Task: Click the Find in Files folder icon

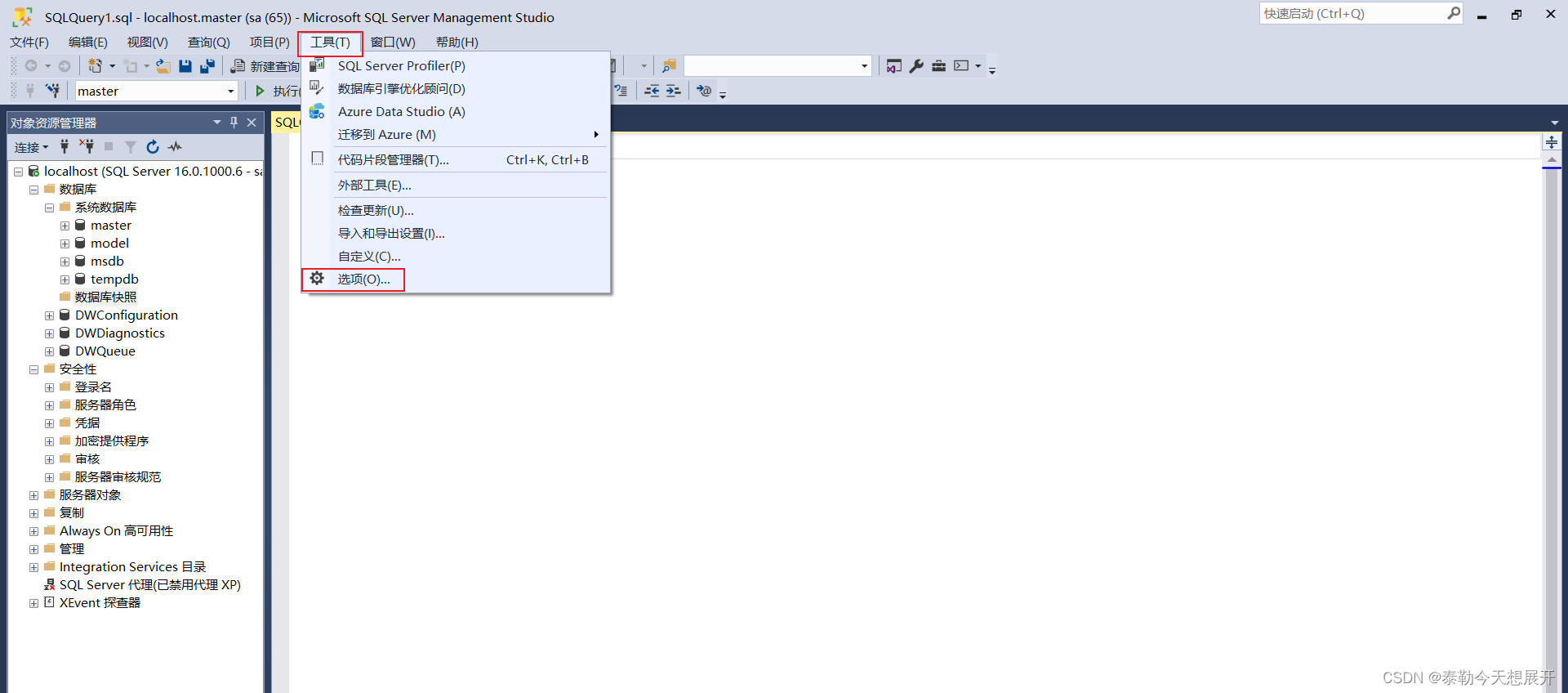Action: (669, 66)
